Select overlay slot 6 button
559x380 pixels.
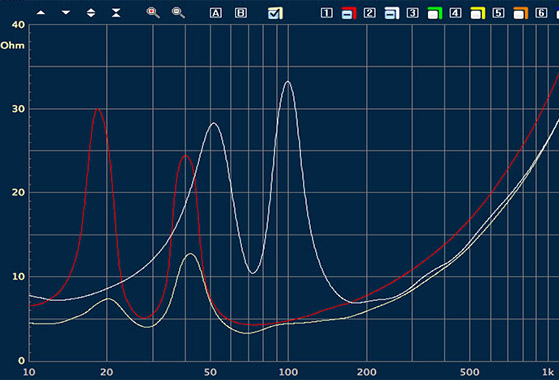point(541,13)
